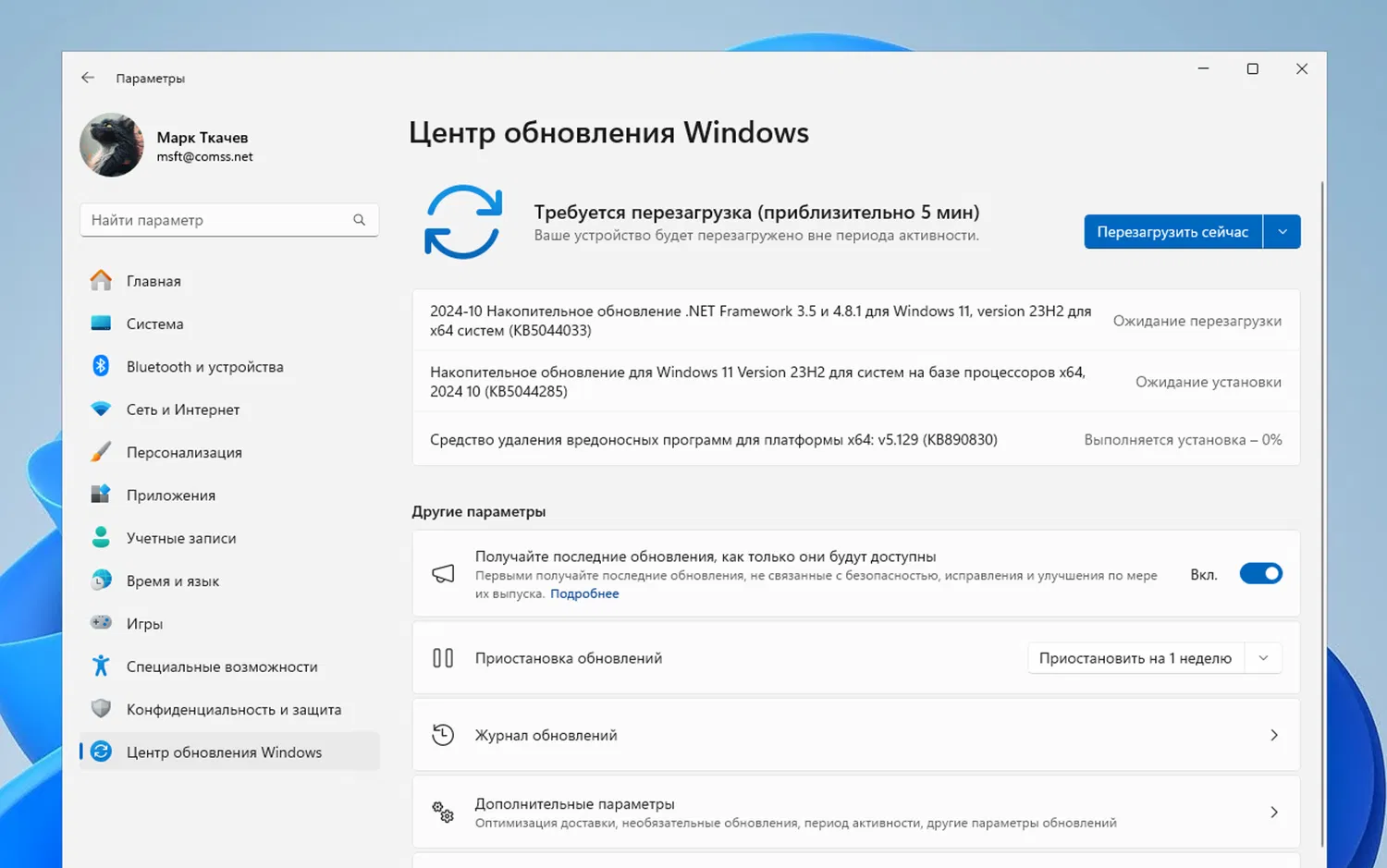This screenshot has height=868, width=1387.
Task: Click the Требуется перезагрузка heading text
Action: pyautogui.click(x=756, y=212)
